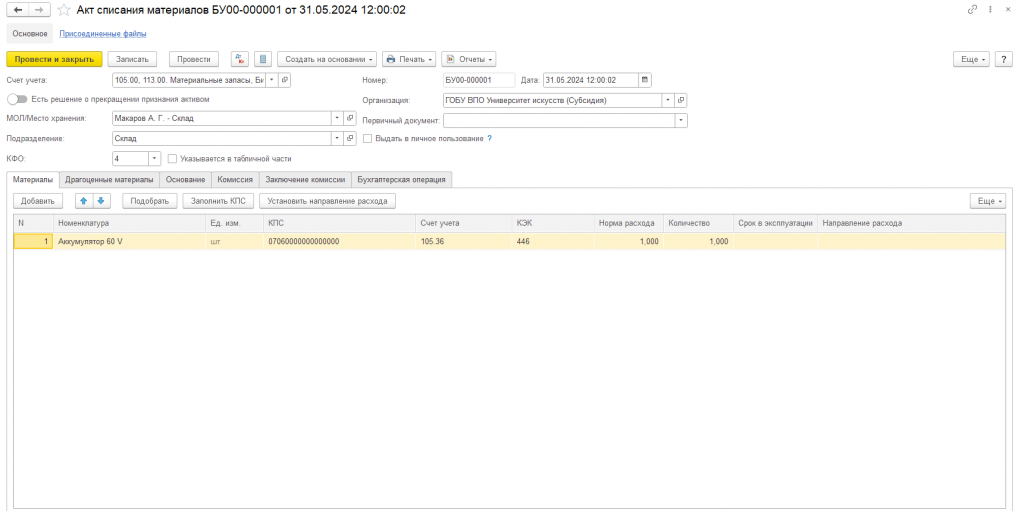Open the vertical dots menu in title bar
The width and height of the screenshot is (1024, 511).
tap(991, 10)
